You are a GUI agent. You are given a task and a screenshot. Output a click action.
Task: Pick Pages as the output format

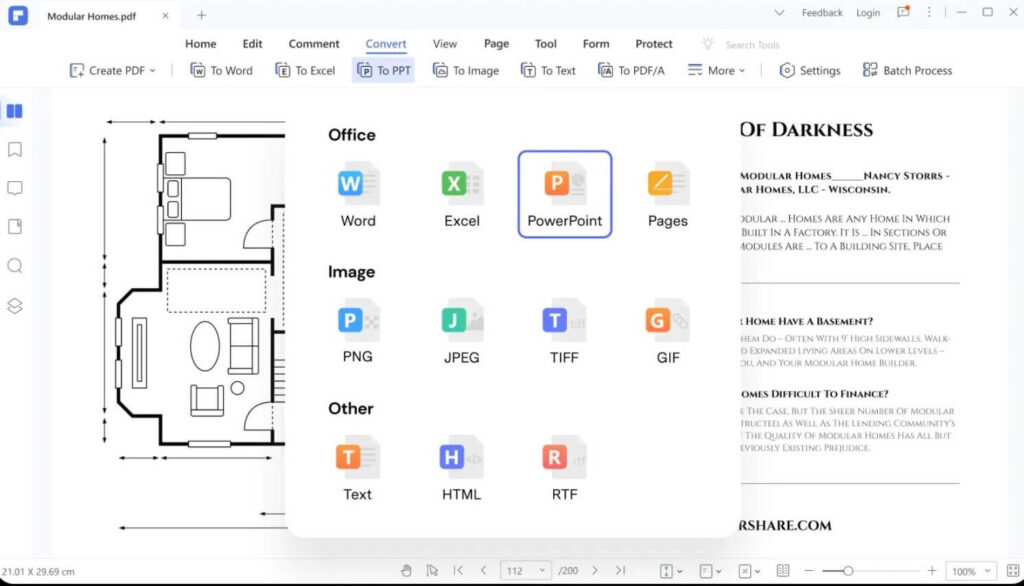[x=667, y=195]
